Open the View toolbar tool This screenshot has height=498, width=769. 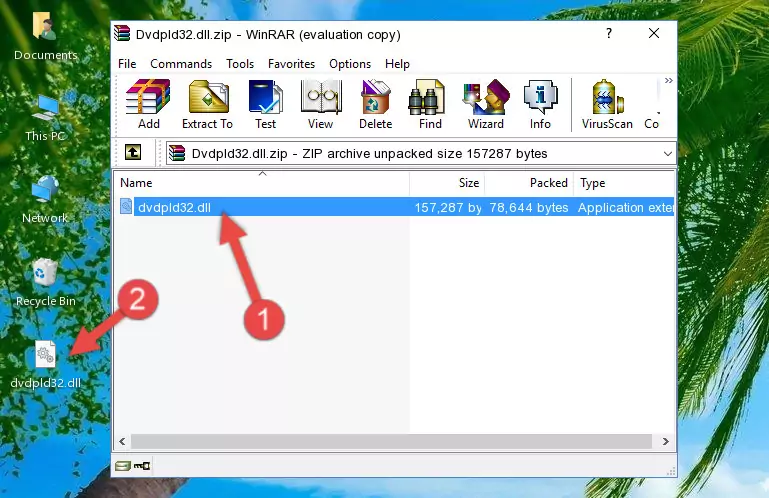coord(321,104)
